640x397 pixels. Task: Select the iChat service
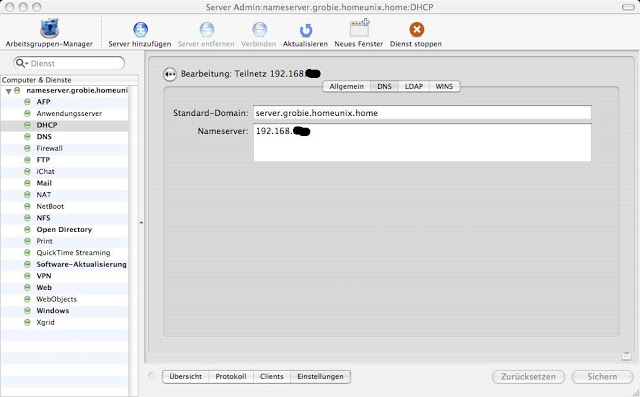tap(45, 172)
